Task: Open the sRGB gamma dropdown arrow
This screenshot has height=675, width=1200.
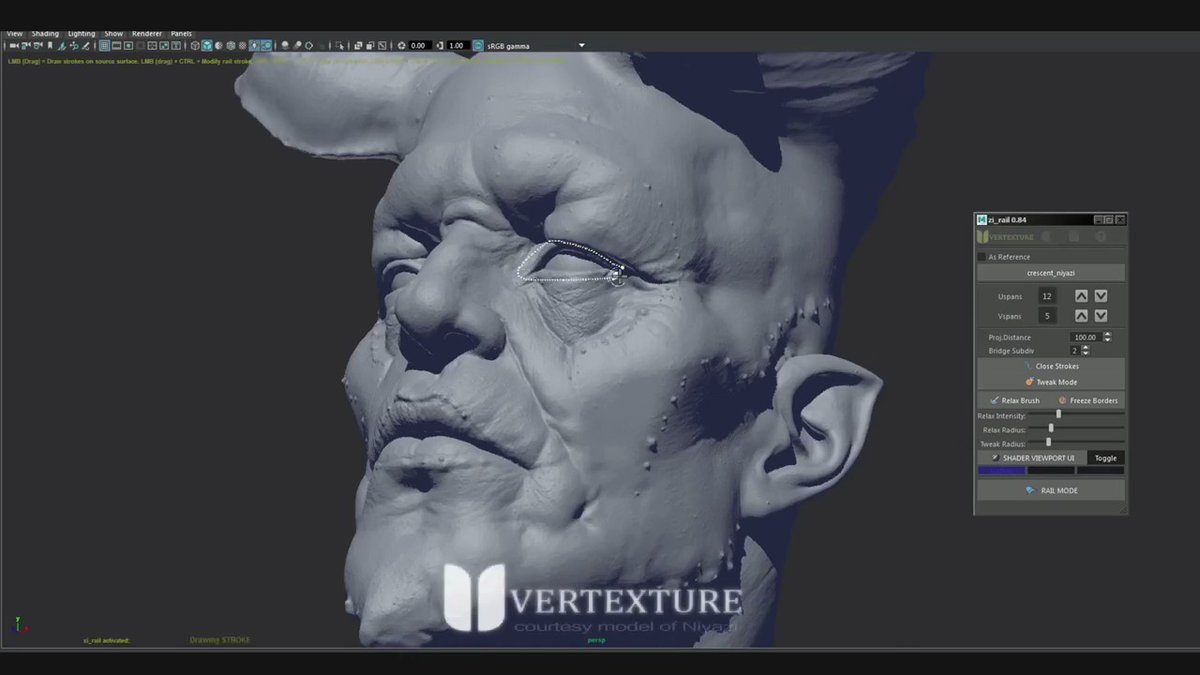Action: 582,46
